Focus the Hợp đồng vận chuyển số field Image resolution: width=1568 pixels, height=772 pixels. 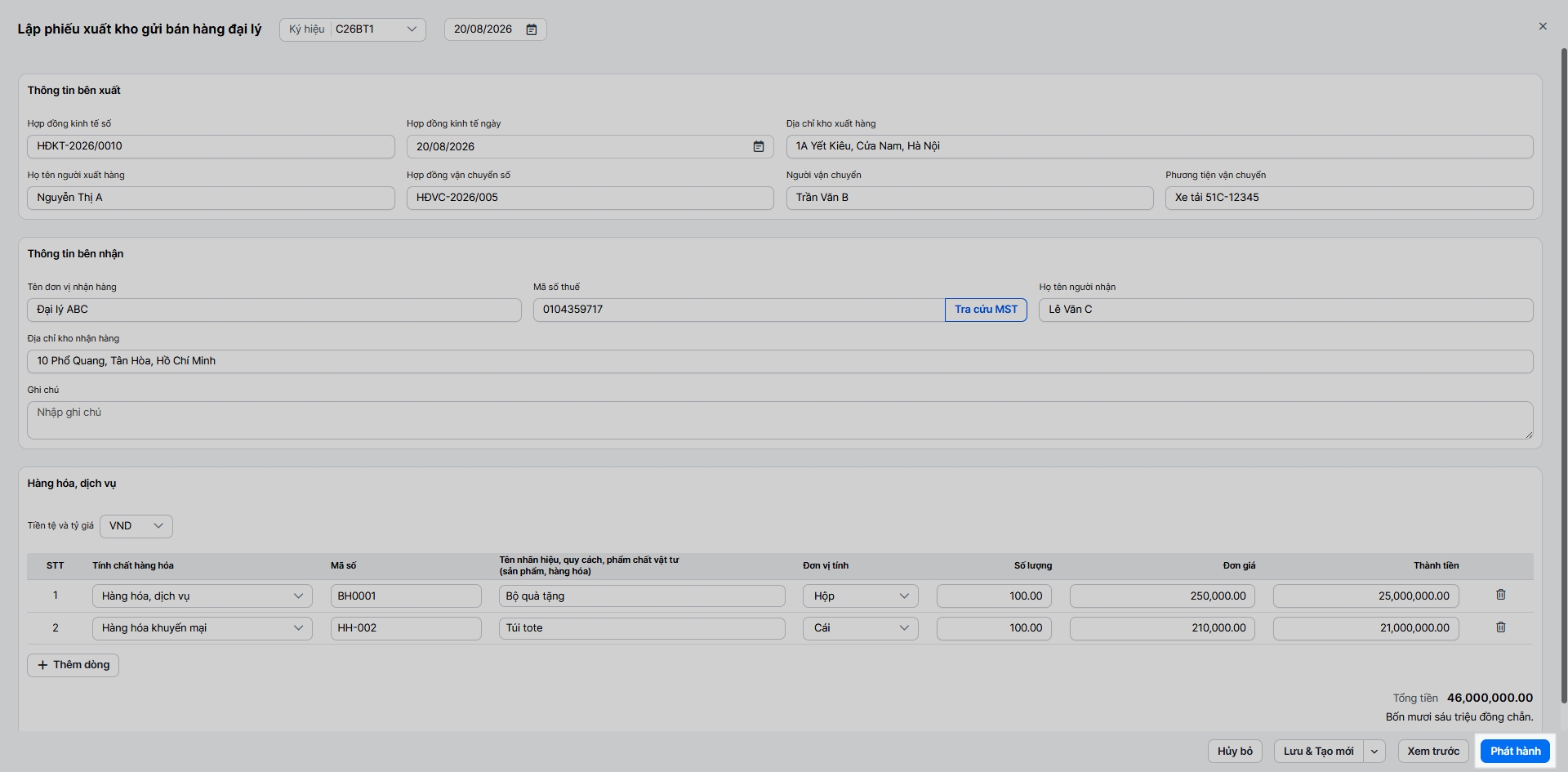point(590,198)
